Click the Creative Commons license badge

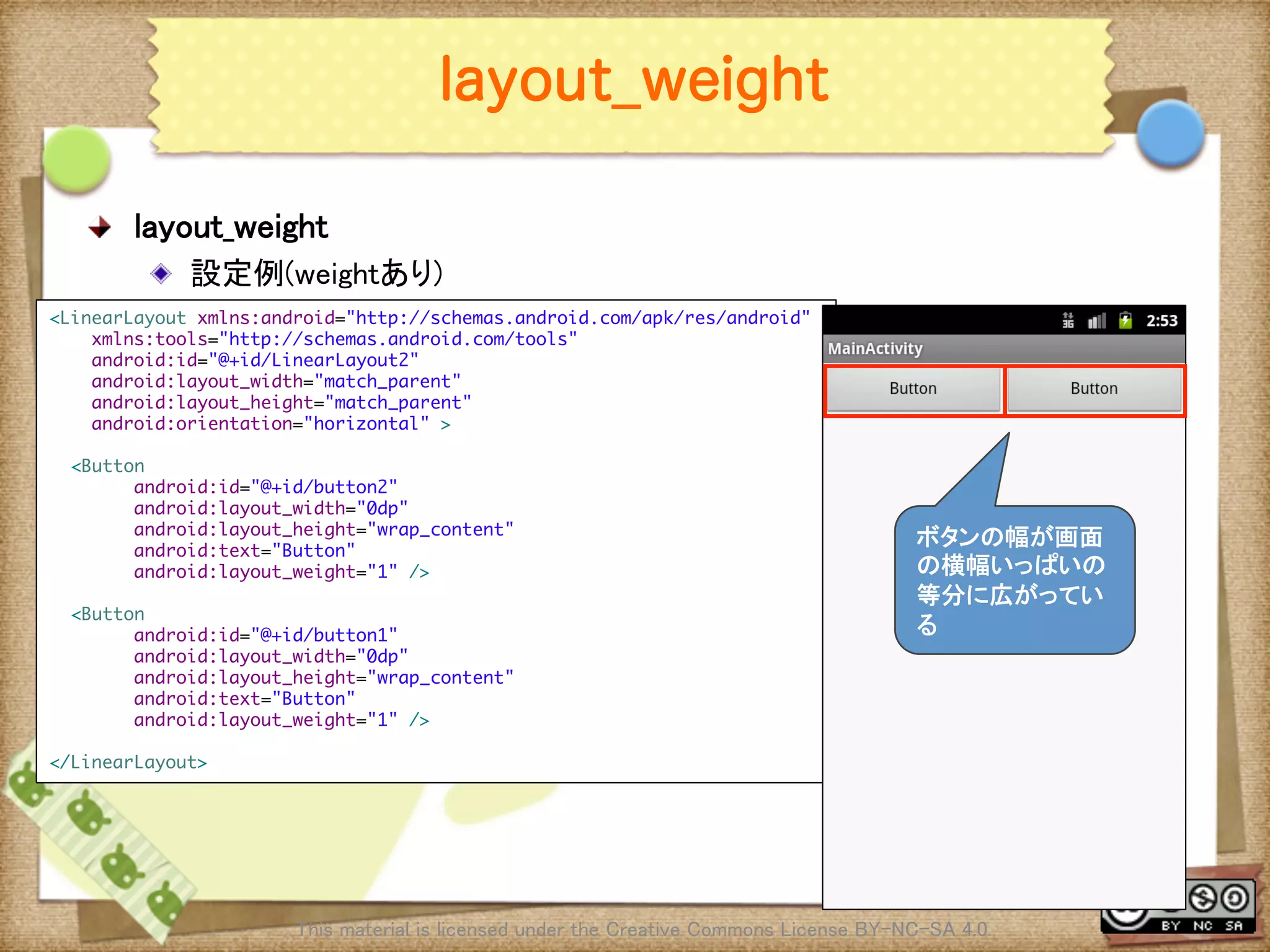click(x=1178, y=906)
